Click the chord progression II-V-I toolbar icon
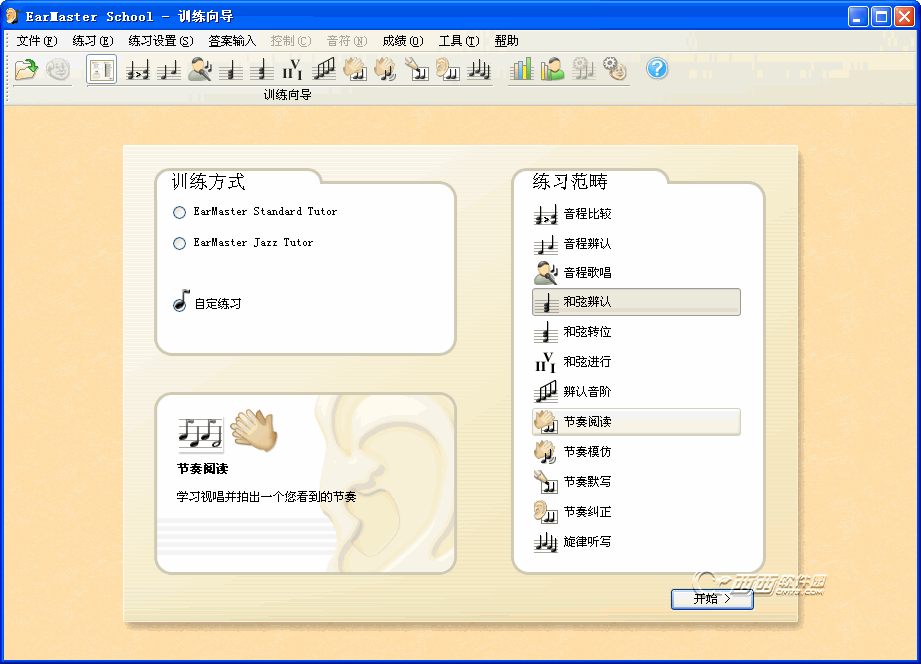 (293, 69)
